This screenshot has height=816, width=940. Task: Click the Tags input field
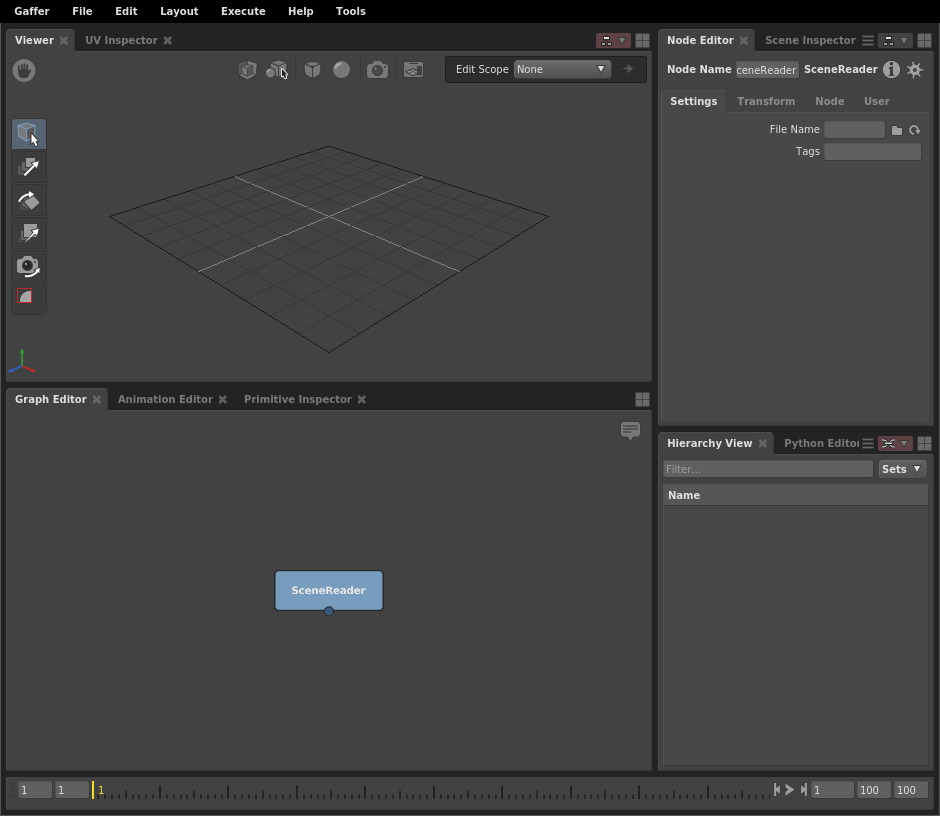[872, 152]
